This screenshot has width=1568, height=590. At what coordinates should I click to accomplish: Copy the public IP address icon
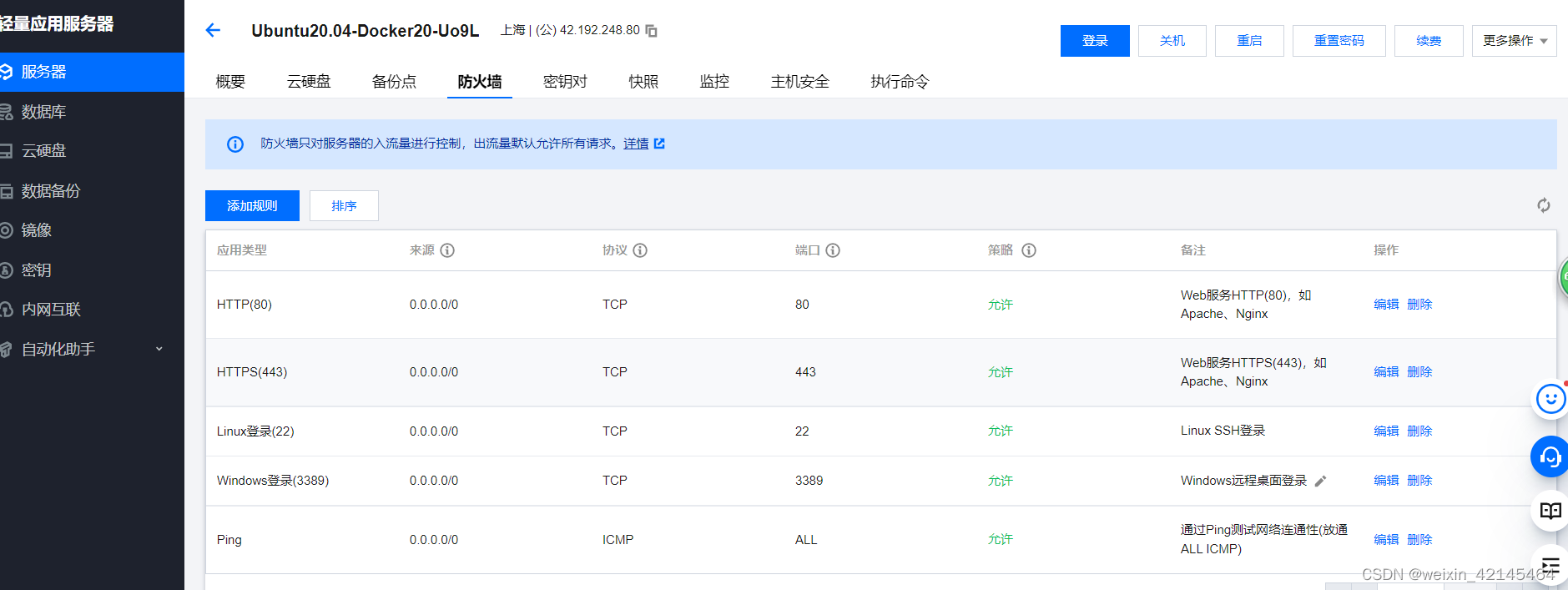pyautogui.click(x=652, y=31)
